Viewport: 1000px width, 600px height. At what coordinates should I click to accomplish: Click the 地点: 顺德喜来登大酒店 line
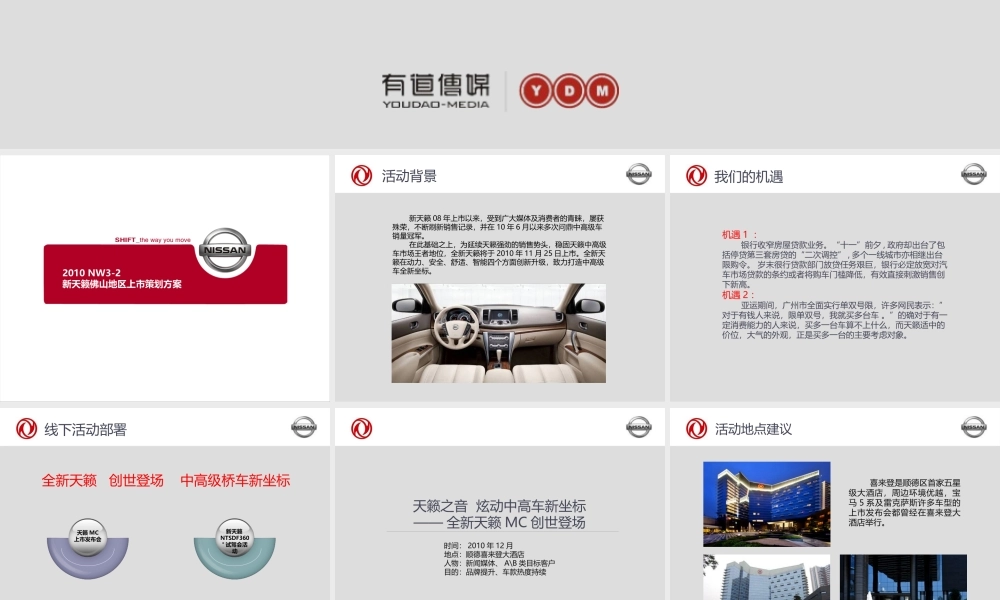click(484, 555)
